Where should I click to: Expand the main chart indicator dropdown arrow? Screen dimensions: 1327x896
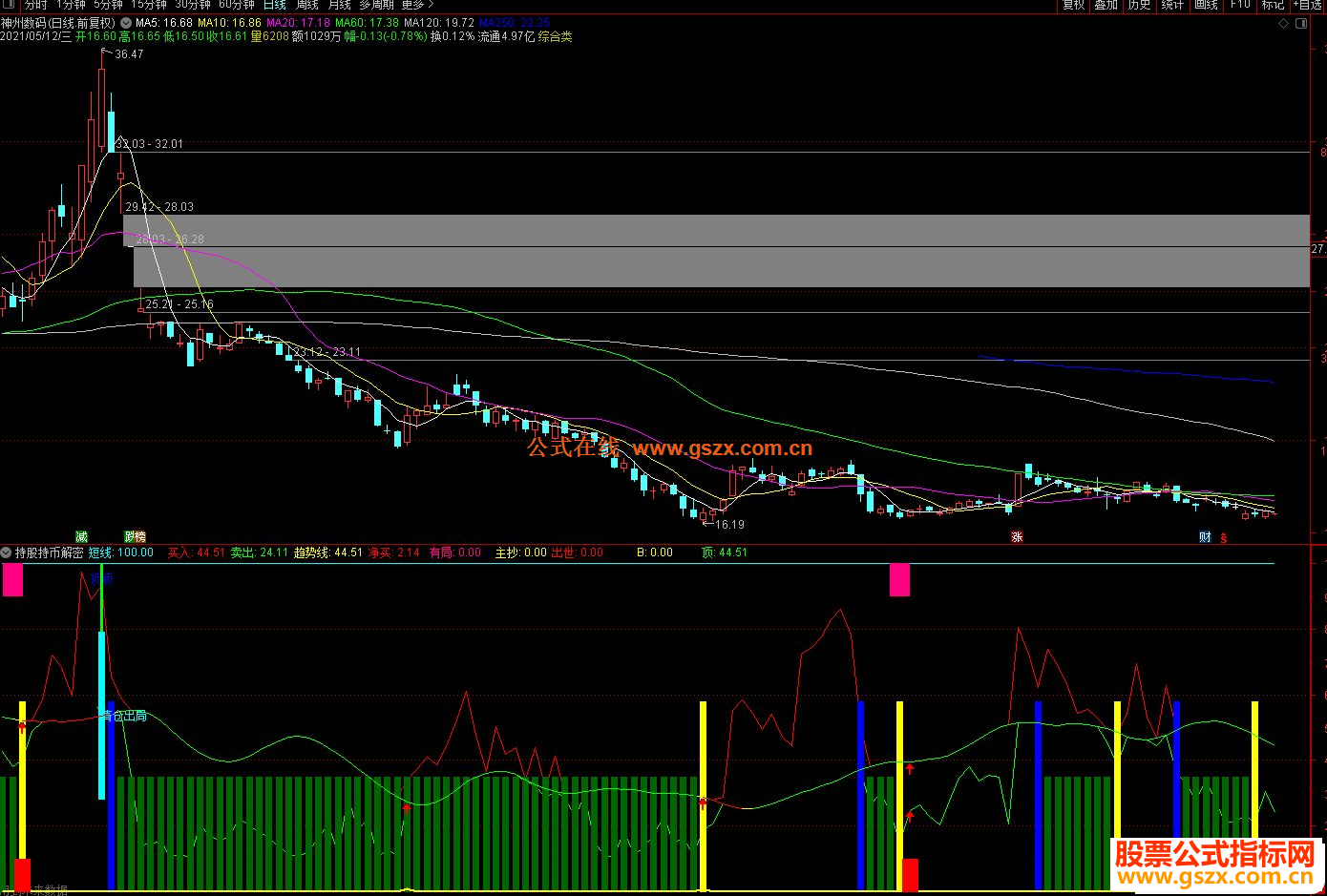click(127, 23)
